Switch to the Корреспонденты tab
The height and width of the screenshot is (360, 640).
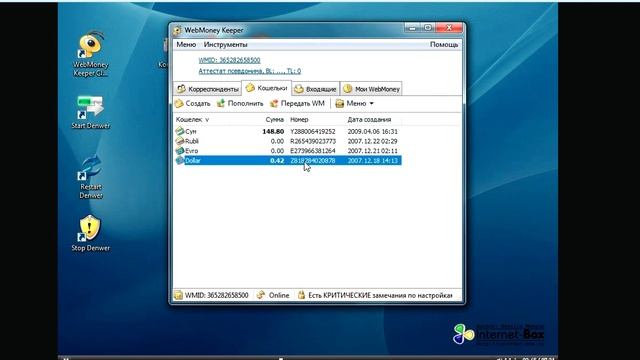[x=207, y=89]
